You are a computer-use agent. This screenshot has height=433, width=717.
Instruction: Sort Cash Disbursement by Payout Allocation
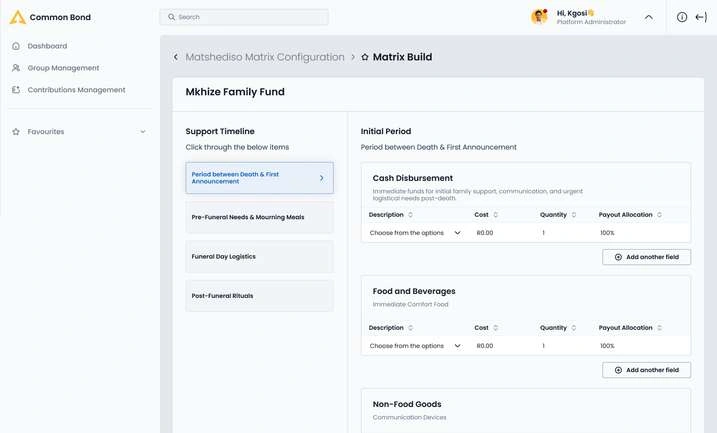[659, 215]
